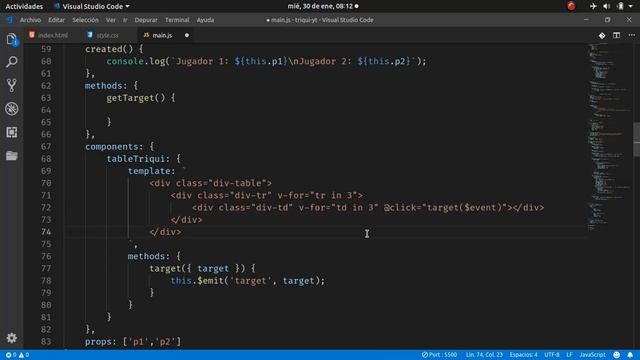
Task: Click the minimap code overview
Action: 610,137
